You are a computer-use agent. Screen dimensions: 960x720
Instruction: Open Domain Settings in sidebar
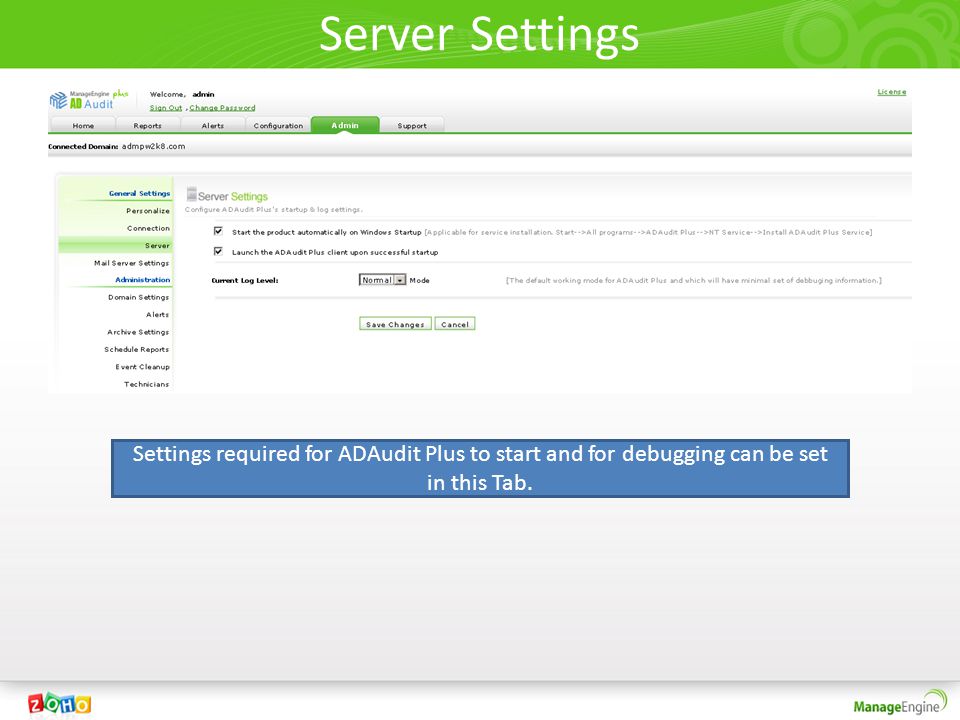click(138, 297)
